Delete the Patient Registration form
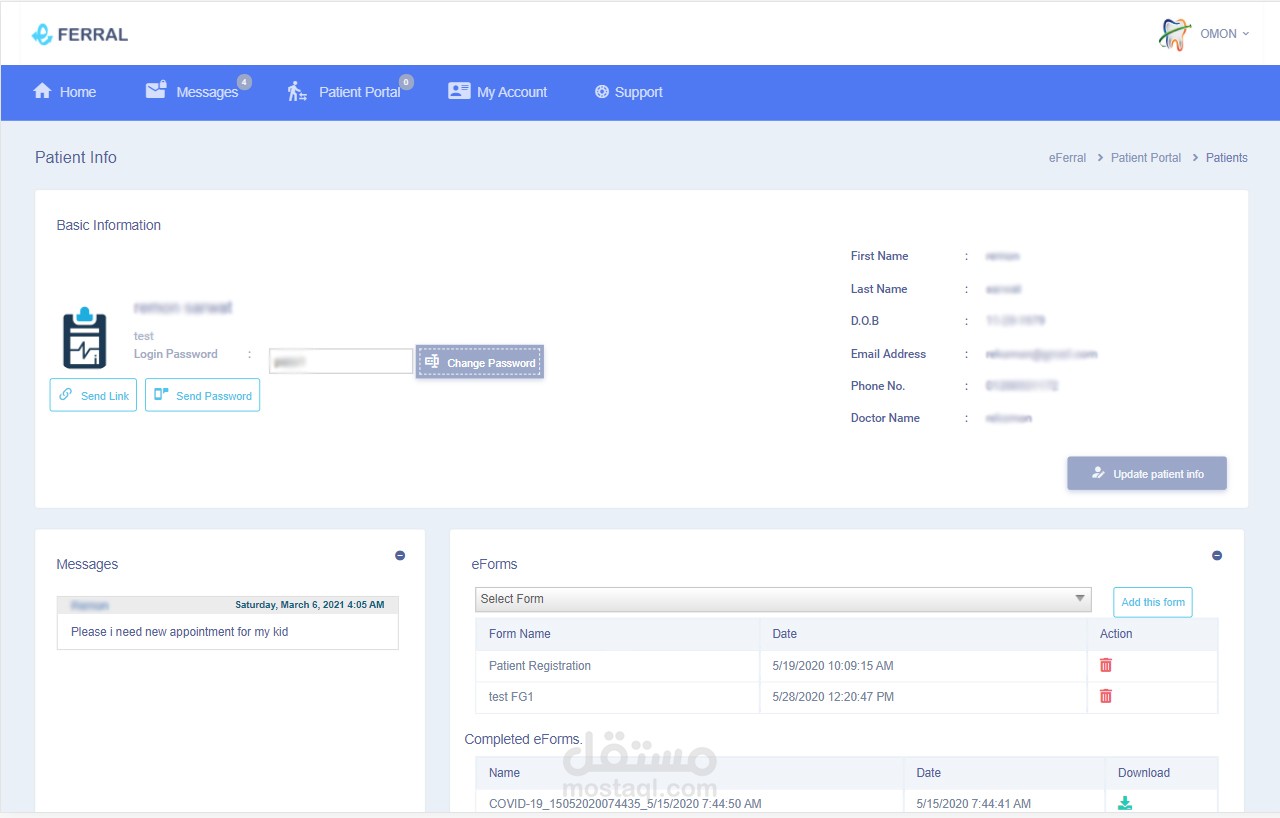The height and width of the screenshot is (818, 1280). [1106, 665]
